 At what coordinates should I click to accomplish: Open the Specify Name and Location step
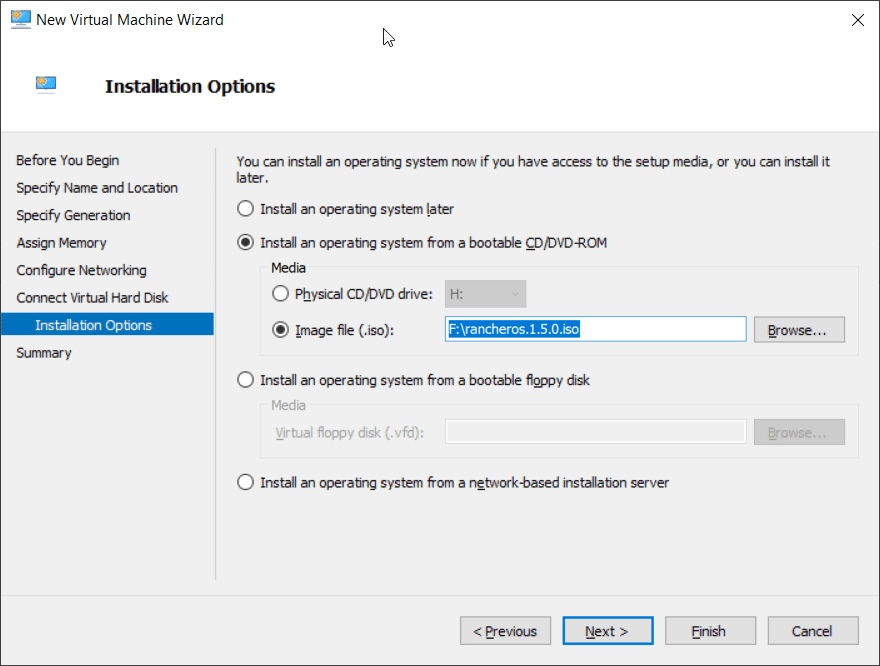click(x=97, y=188)
